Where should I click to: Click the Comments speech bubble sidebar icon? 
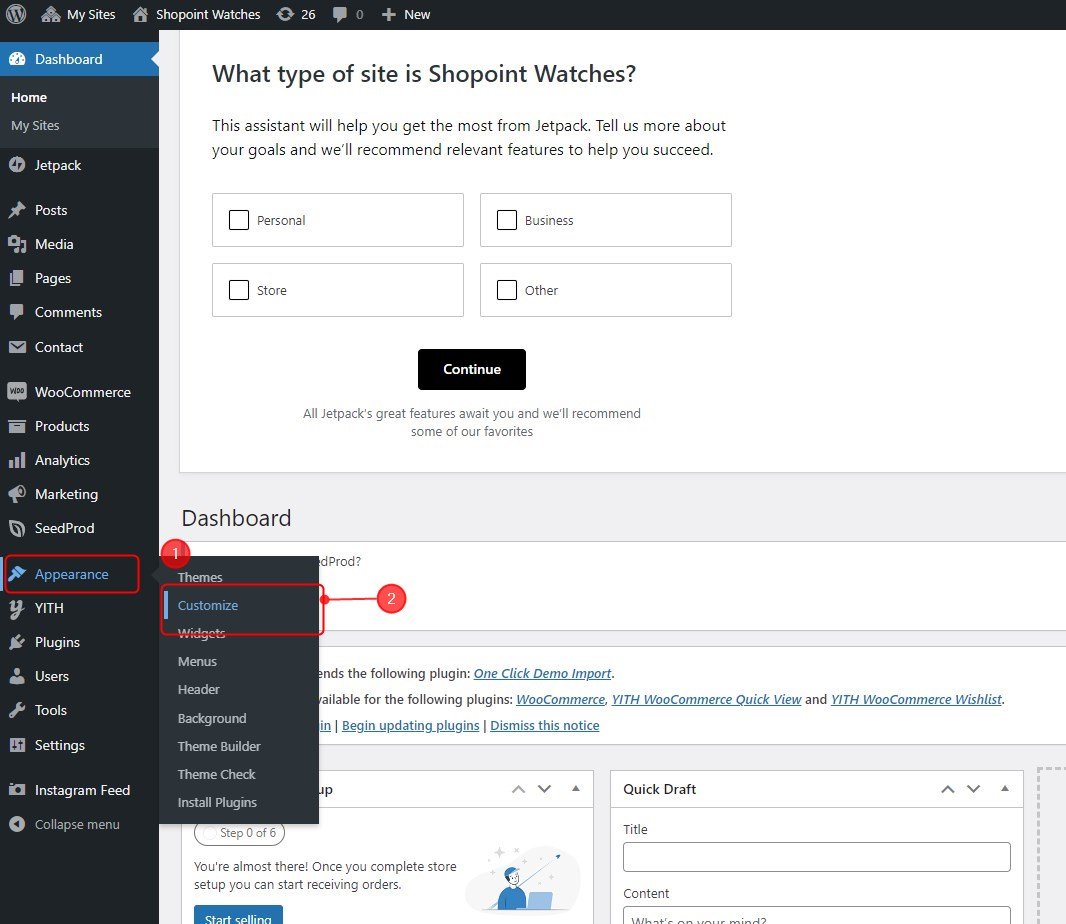point(17,312)
